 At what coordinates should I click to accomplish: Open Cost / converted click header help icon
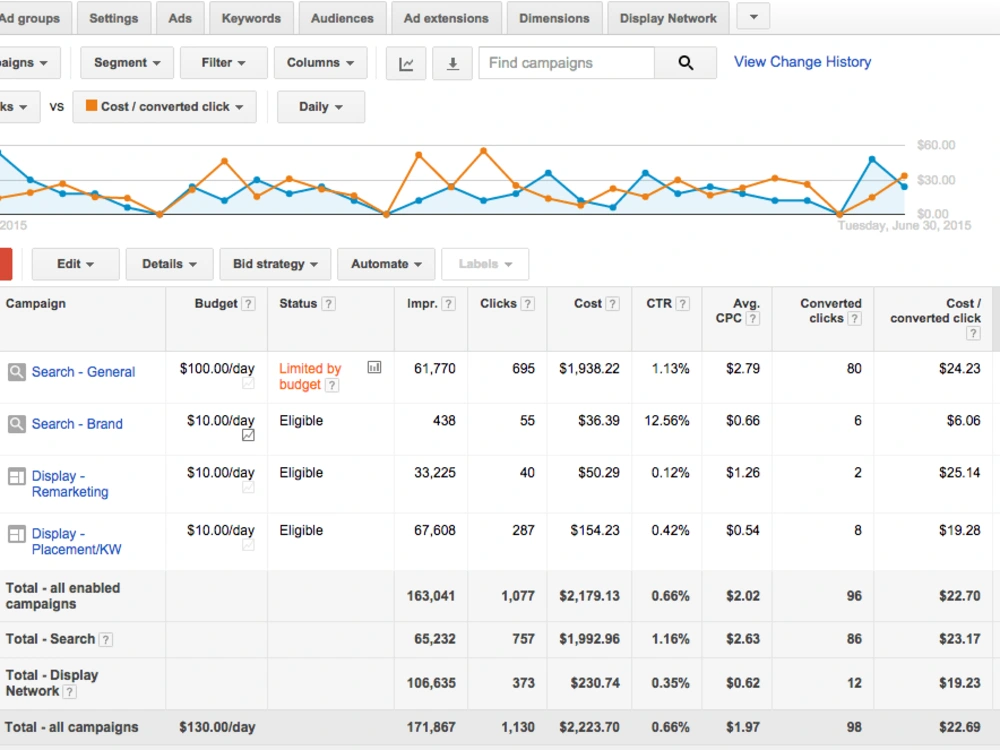click(973, 334)
